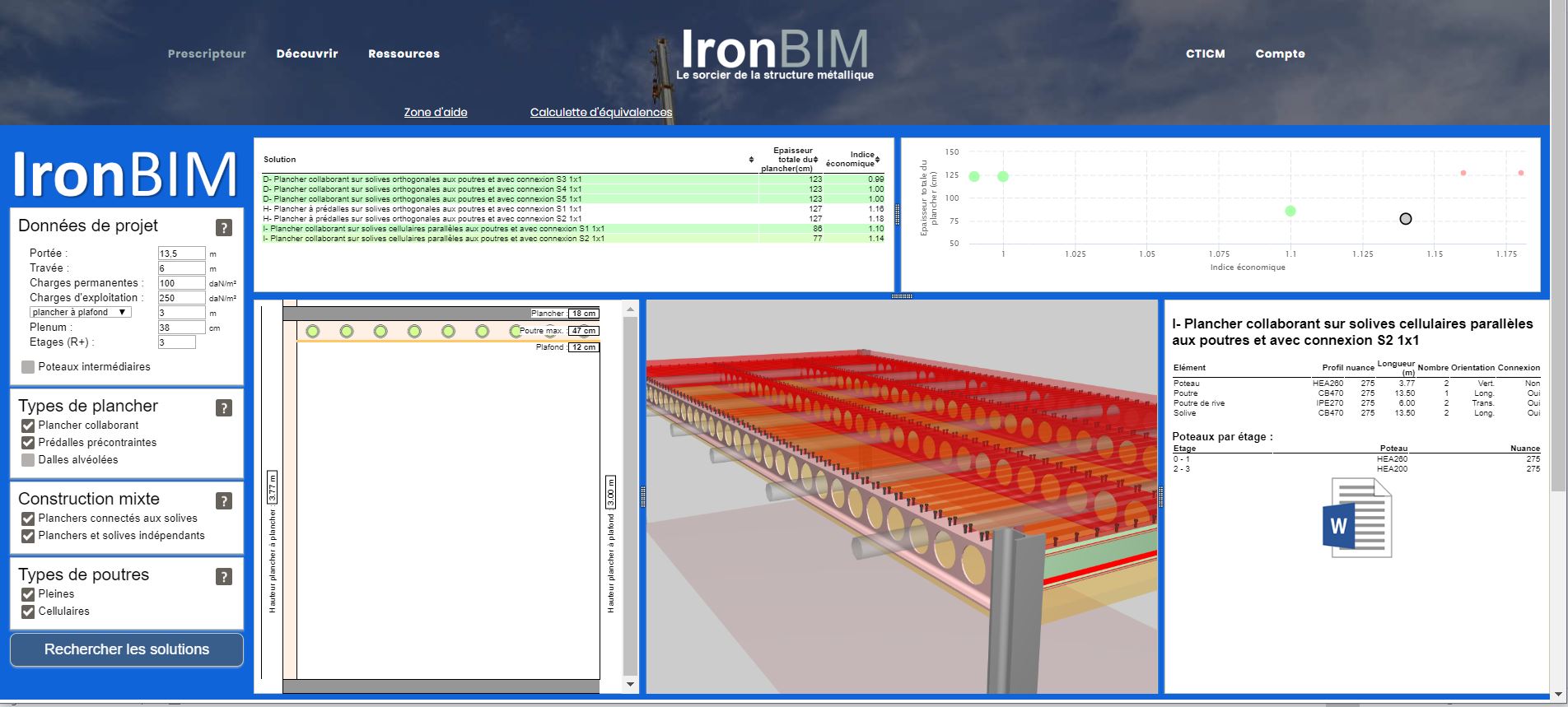Open the Zone d'aide link
The height and width of the screenshot is (707, 1568).
click(x=436, y=112)
